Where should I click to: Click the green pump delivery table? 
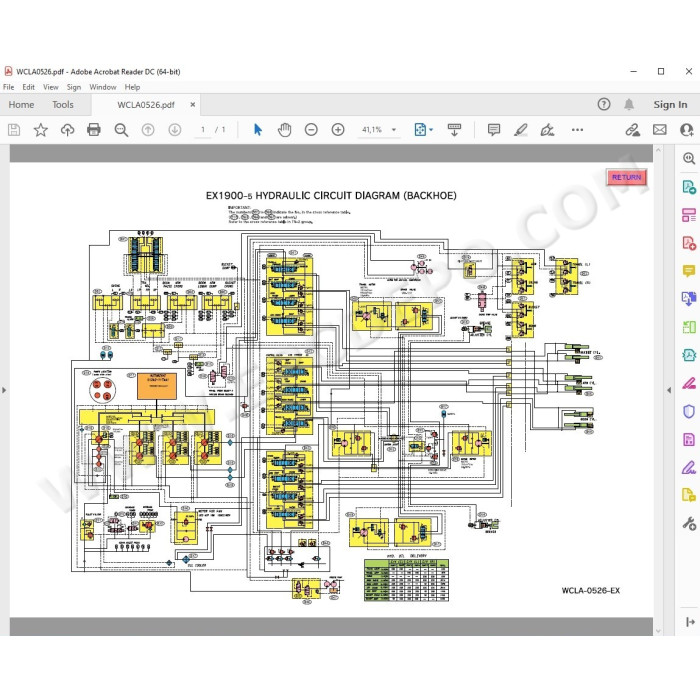point(406,580)
